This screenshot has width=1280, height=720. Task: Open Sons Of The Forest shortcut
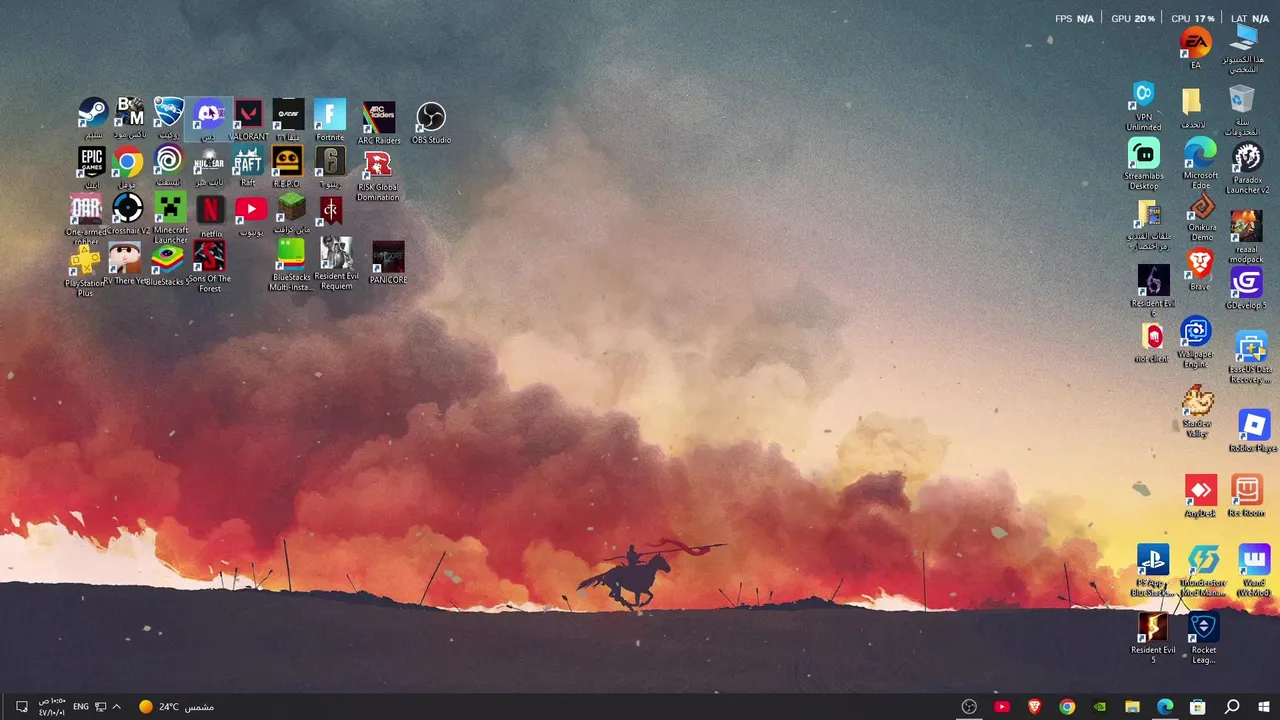click(210, 266)
